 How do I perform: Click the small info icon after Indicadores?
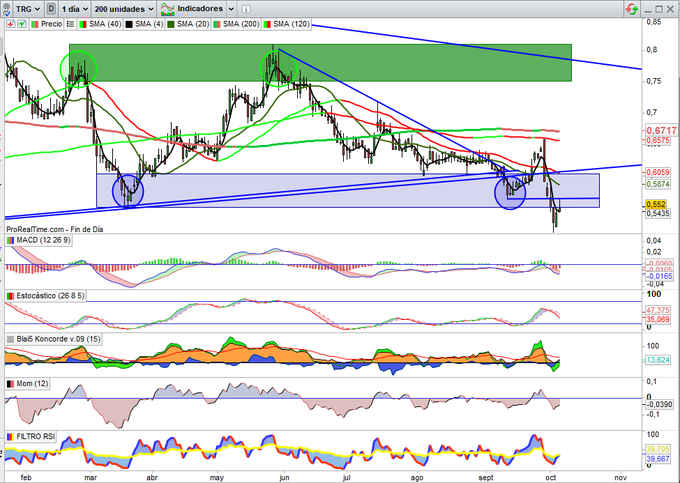point(245,9)
